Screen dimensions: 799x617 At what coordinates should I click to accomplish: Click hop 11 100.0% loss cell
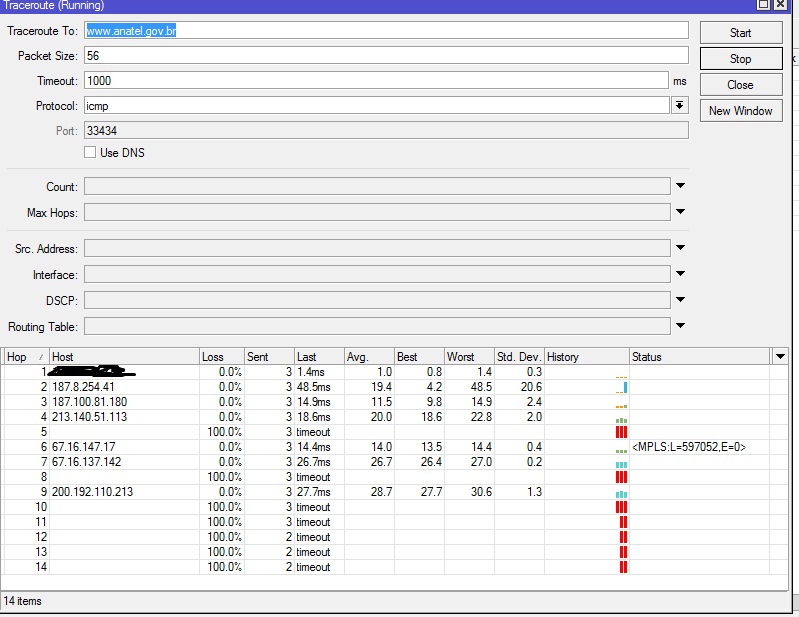(x=224, y=522)
